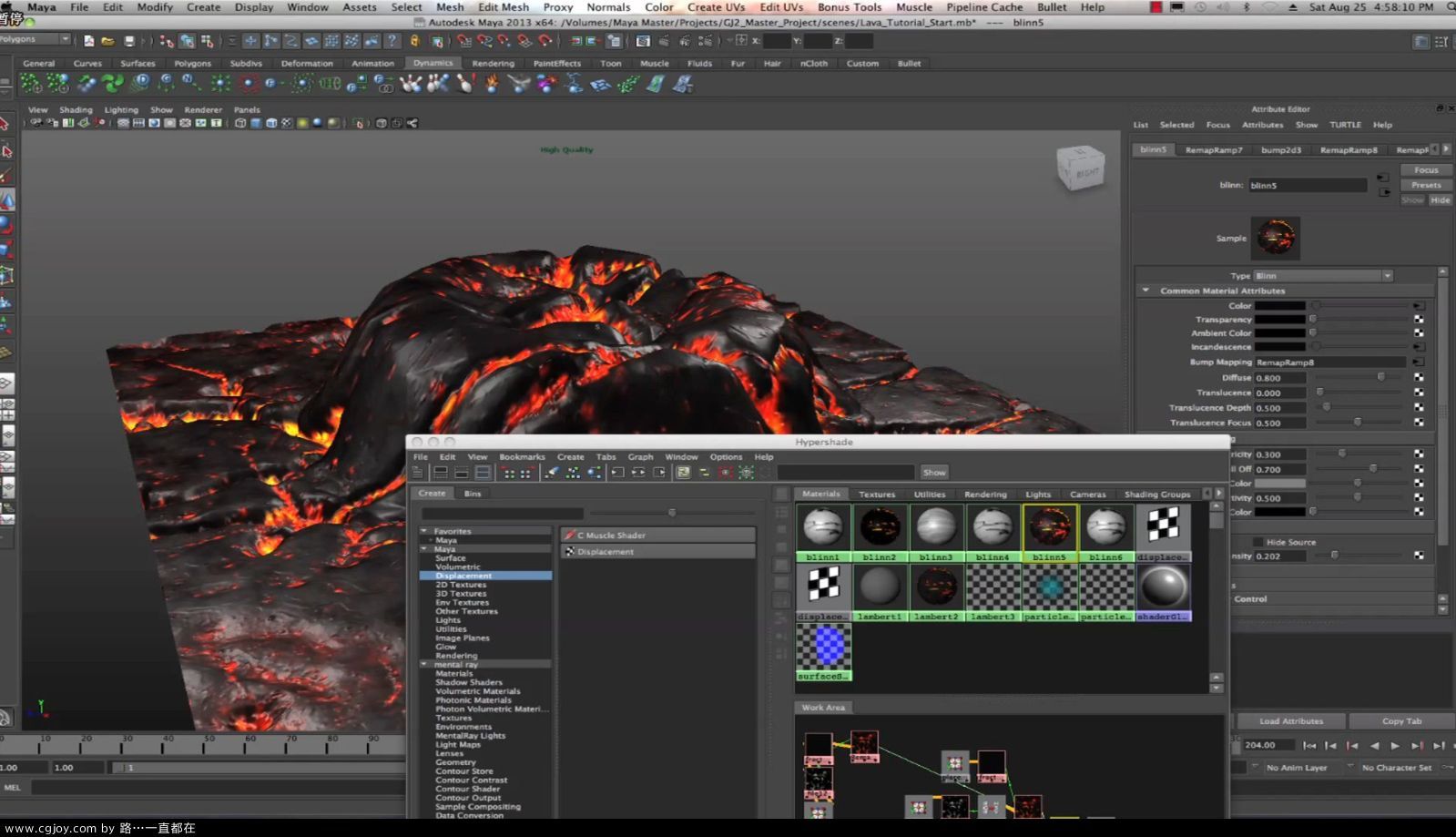The width and height of the screenshot is (1456, 837).
Task: Click the new scene icon in status line
Action: coord(88,41)
